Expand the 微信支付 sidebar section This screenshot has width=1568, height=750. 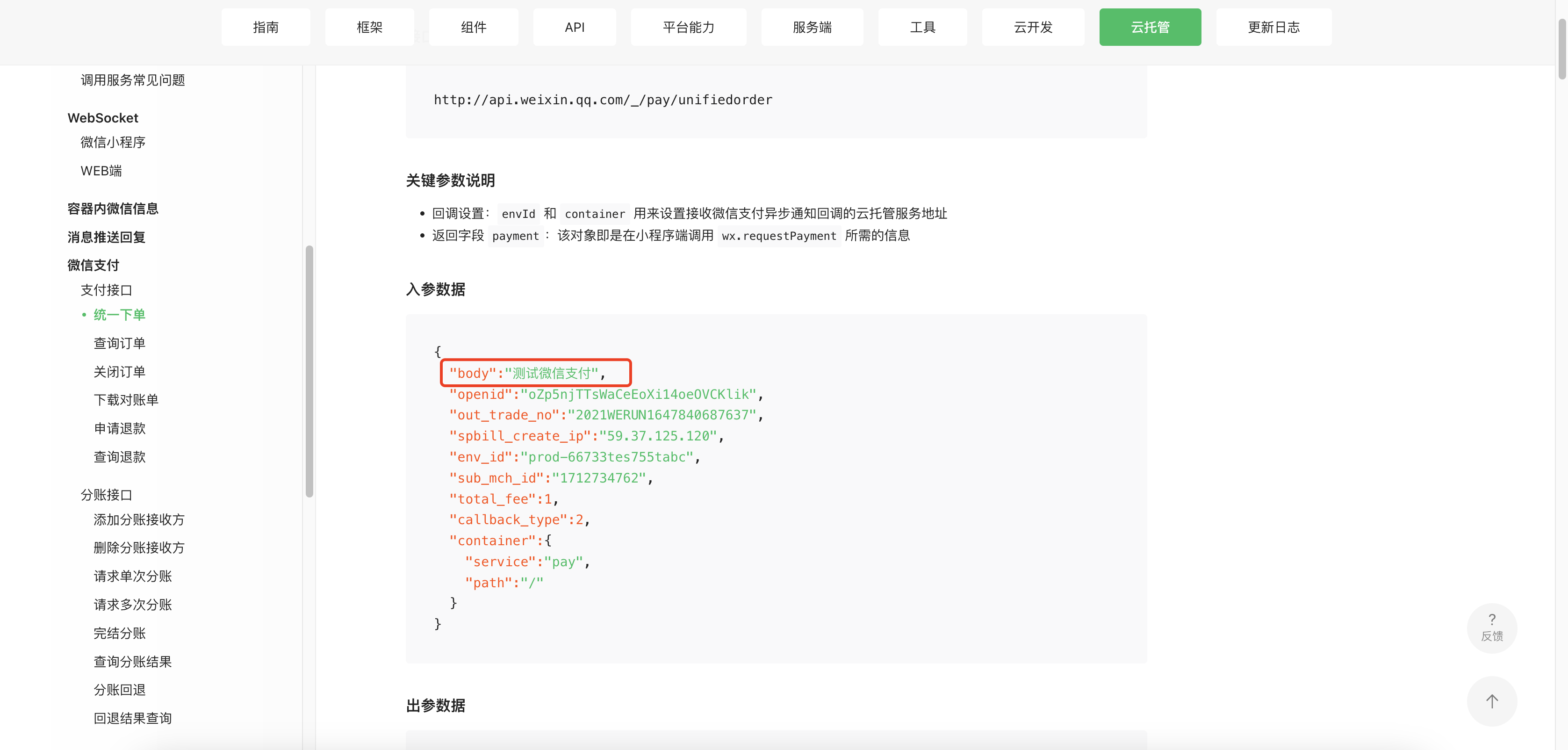93,265
